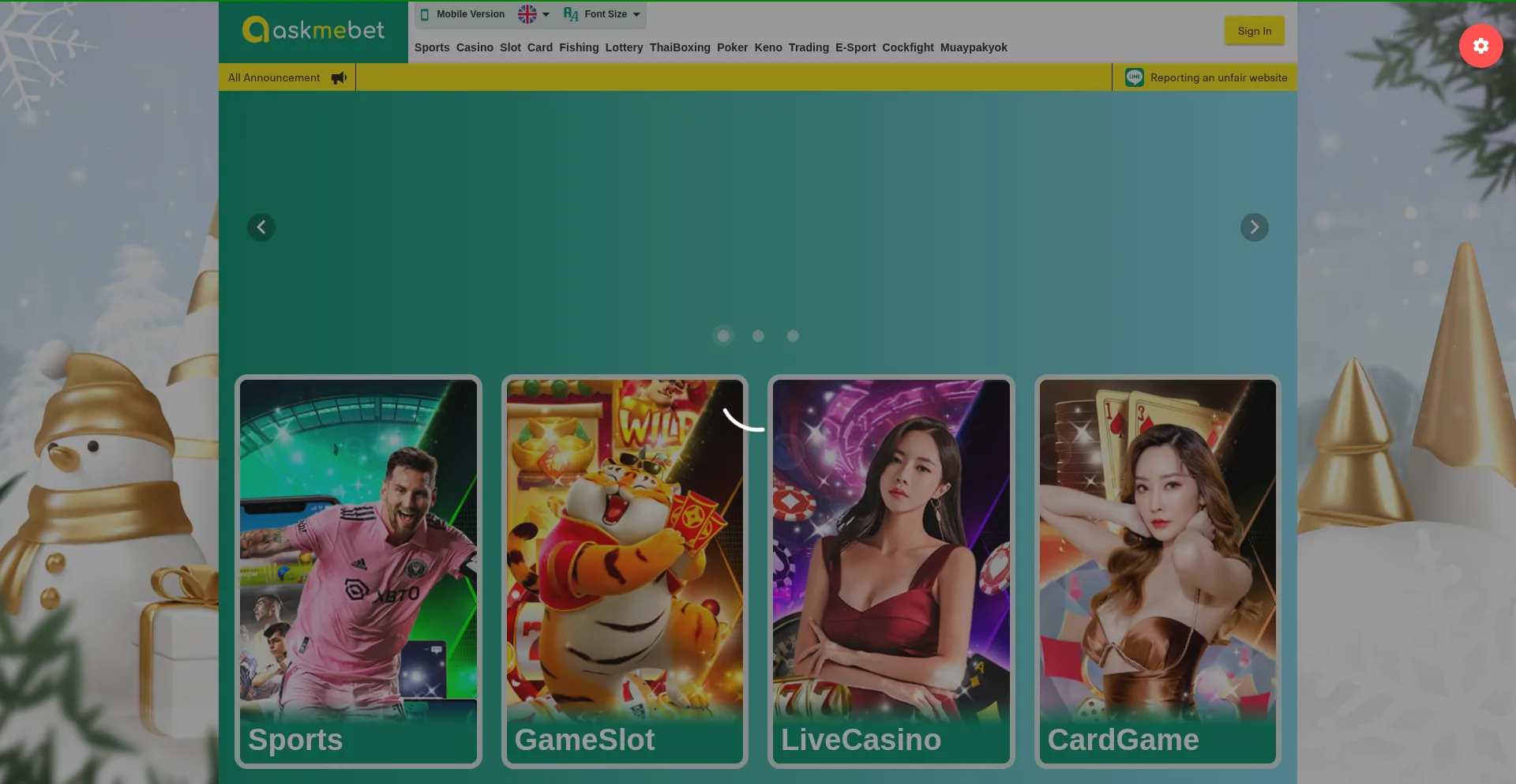
Task: Open the language flag dropdown
Action: (533, 14)
